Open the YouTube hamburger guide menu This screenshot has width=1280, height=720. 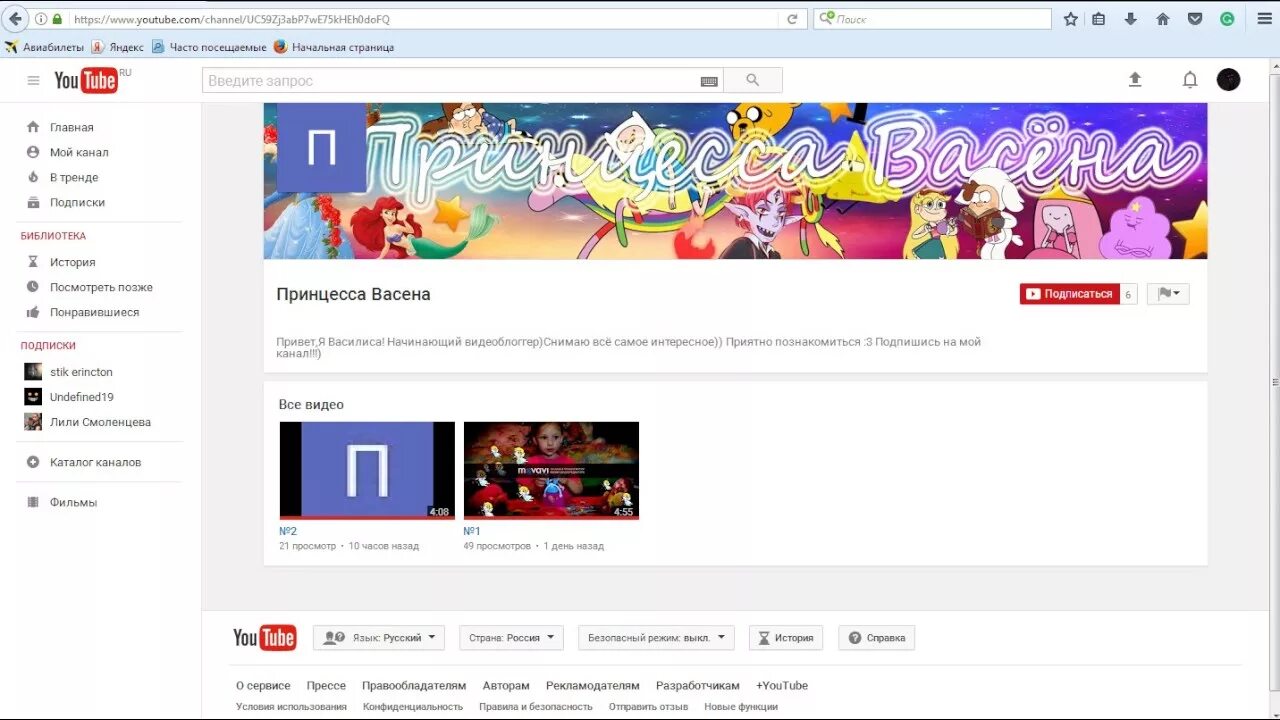point(33,81)
